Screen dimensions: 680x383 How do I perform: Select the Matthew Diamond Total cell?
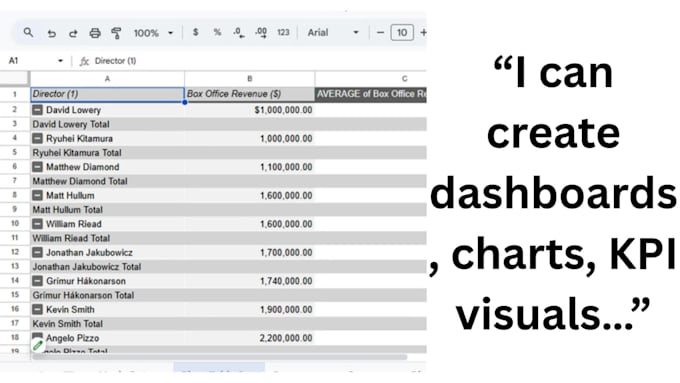(107, 181)
